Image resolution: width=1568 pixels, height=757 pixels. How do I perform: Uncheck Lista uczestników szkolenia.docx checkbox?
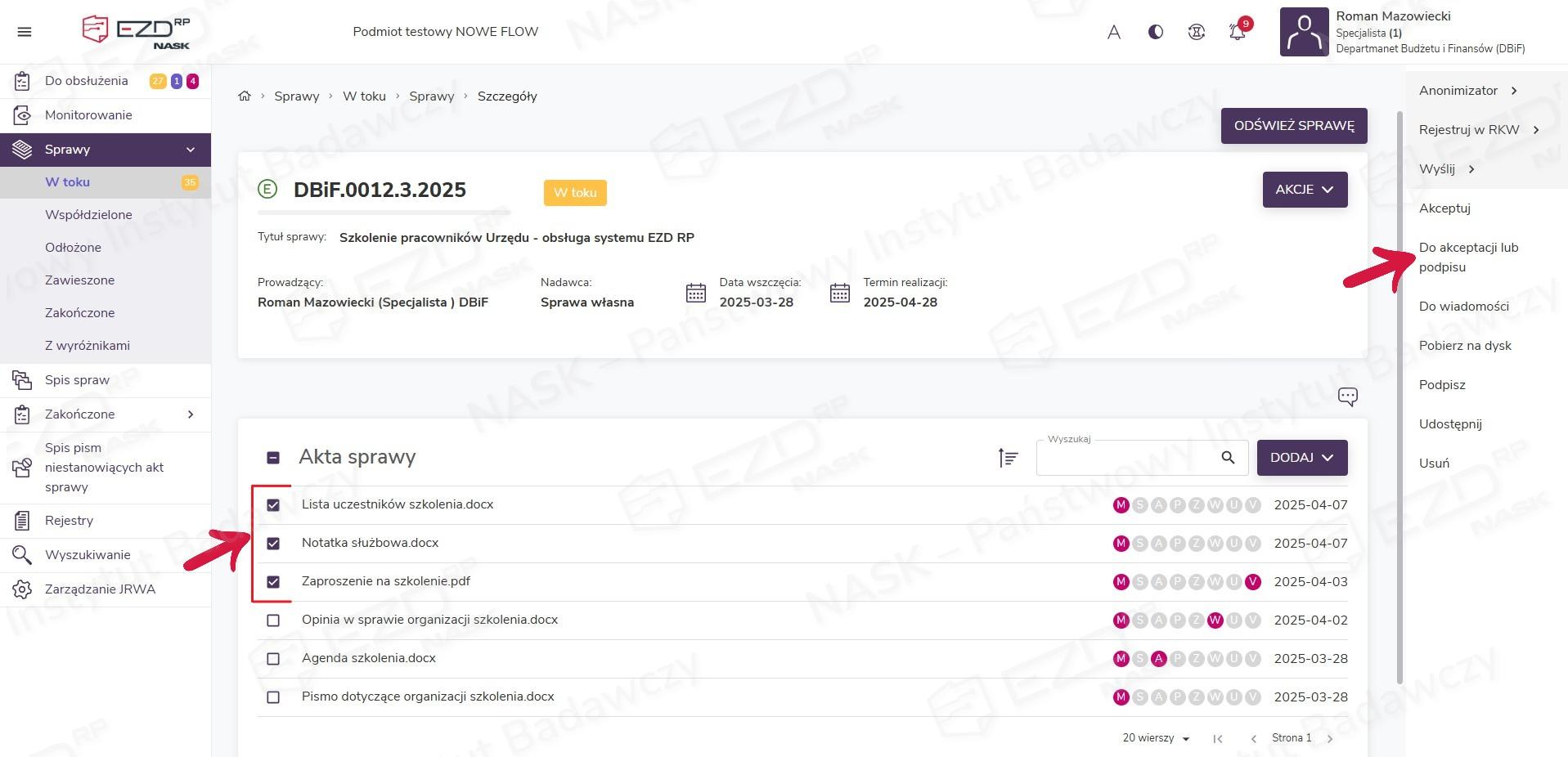(x=273, y=505)
